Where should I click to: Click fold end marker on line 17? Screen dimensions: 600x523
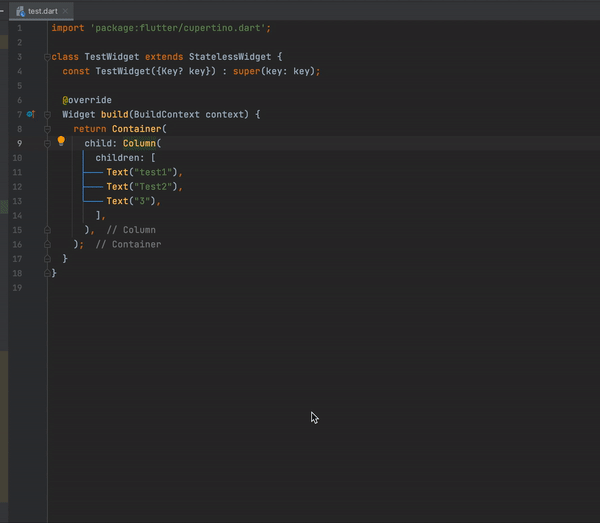point(47,259)
